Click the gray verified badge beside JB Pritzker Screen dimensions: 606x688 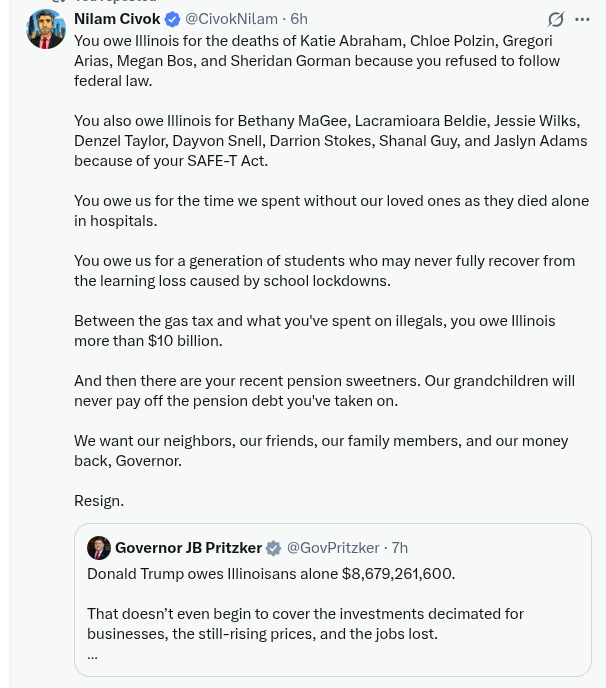[273, 548]
